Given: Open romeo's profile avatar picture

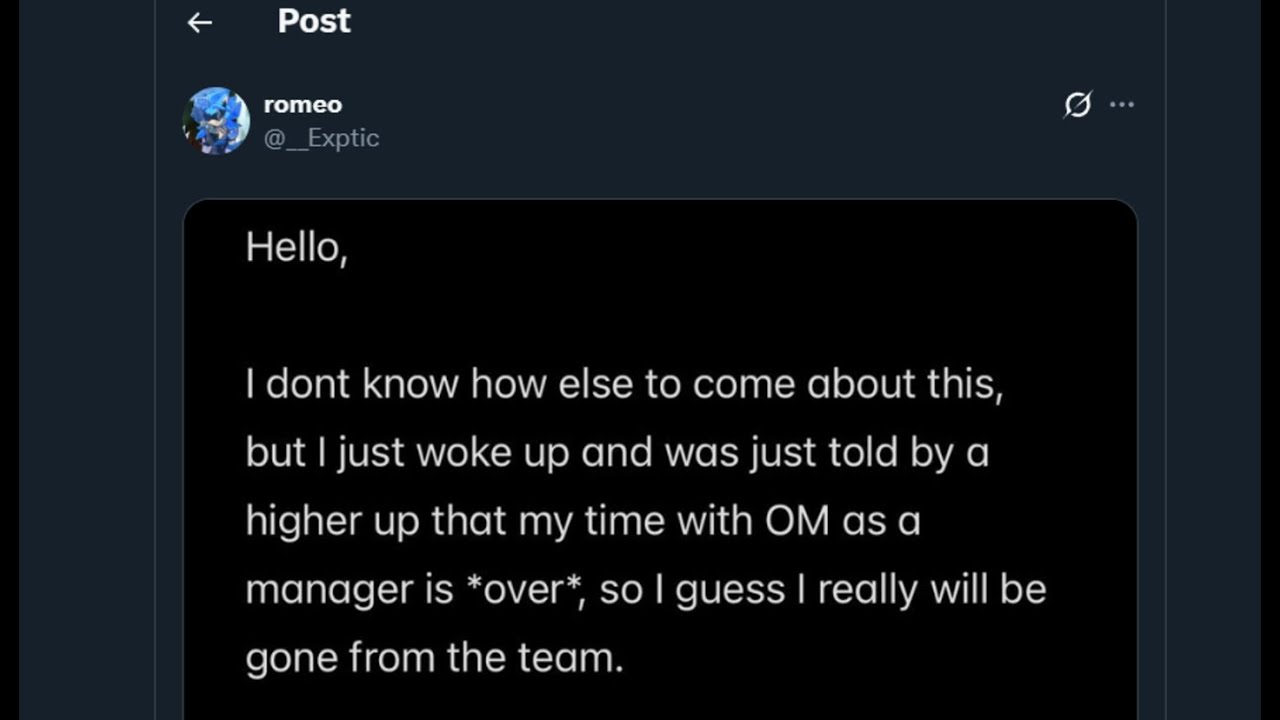Looking at the screenshot, I should [216, 121].
